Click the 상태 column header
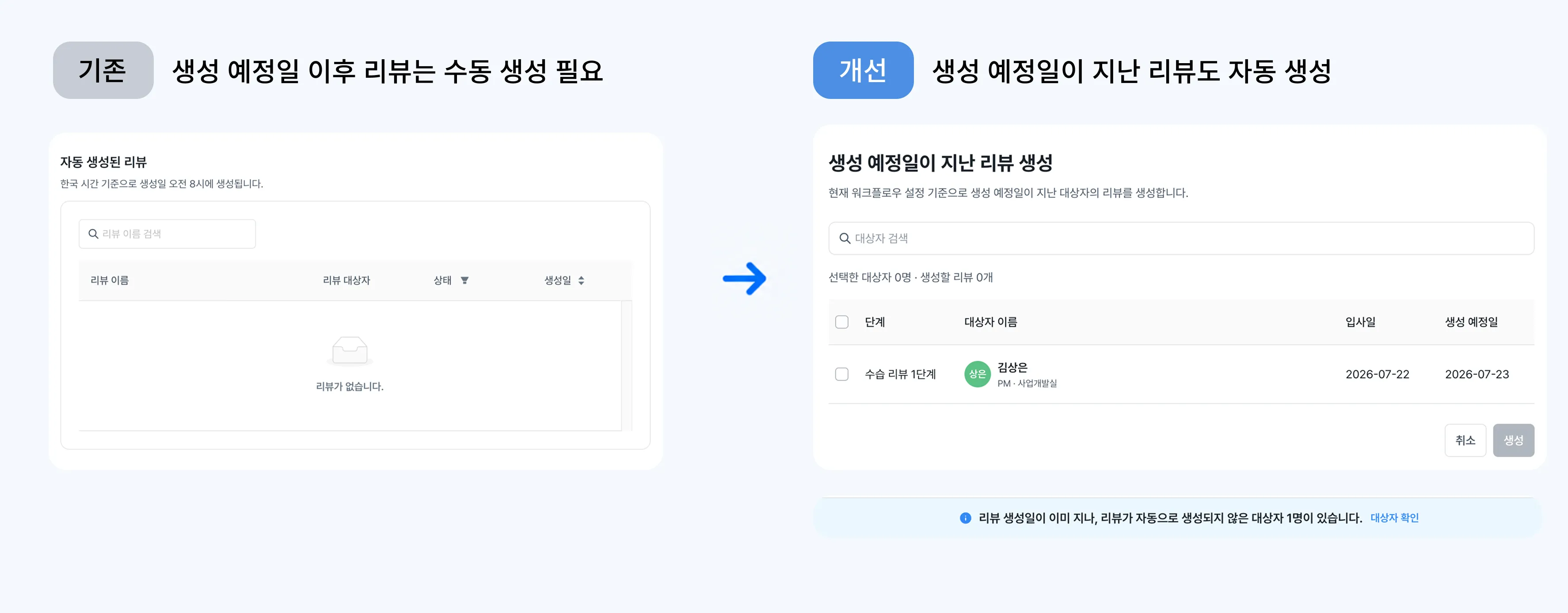The height and width of the screenshot is (613, 1568). coord(442,280)
